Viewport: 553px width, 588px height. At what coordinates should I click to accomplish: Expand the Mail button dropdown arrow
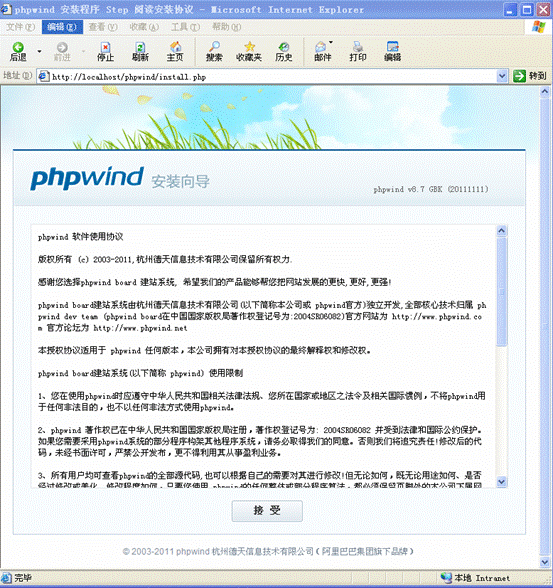pyautogui.click(x=331, y=42)
